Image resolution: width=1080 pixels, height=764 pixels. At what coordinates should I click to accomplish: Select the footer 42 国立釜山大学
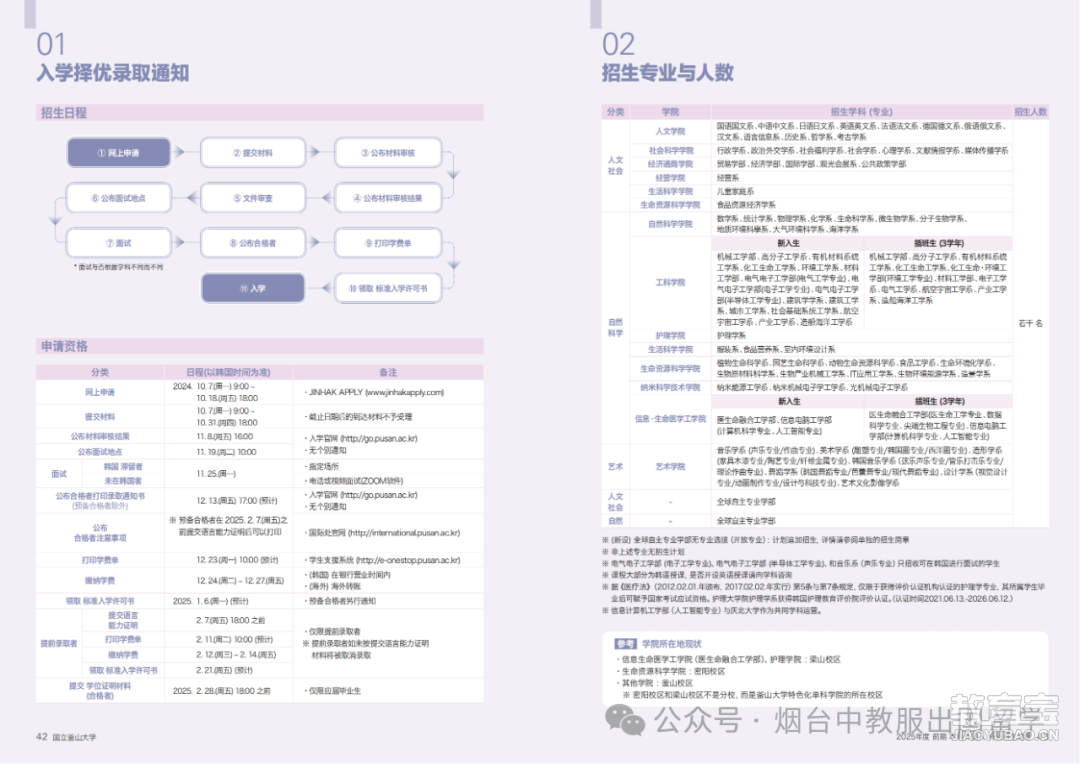[x=66, y=736]
